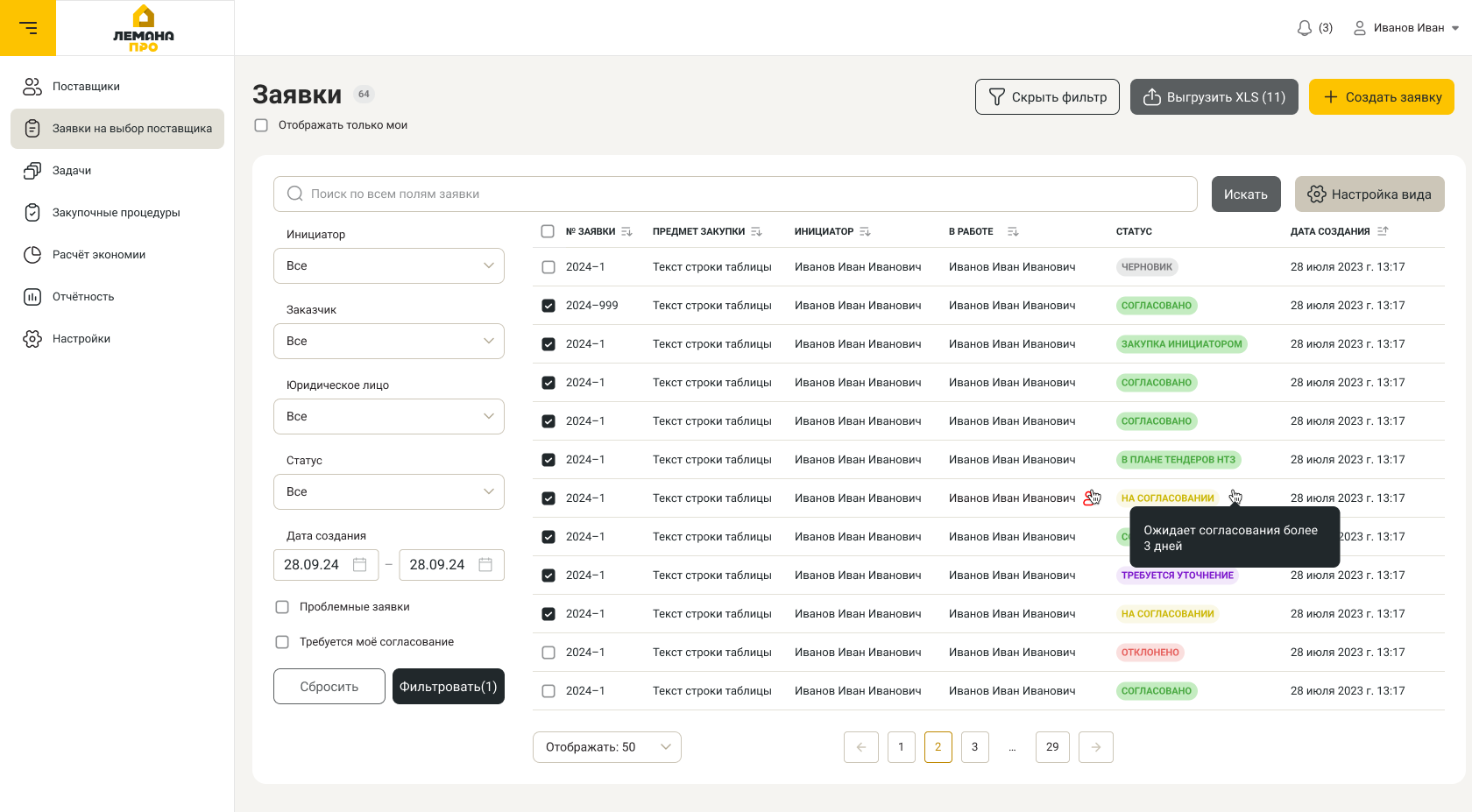The image size is (1472, 812).
Task: Uncheck the ЗАКУПКА ИНИЦИАТОРОМ row checkbox
Action: click(x=548, y=344)
